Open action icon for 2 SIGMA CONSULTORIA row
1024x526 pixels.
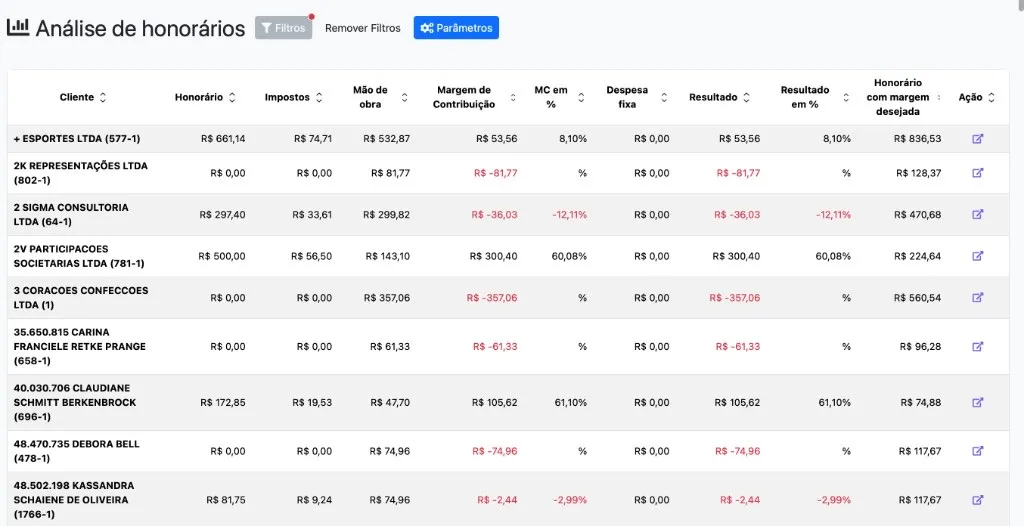pyautogui.click(x=978, y=214)
